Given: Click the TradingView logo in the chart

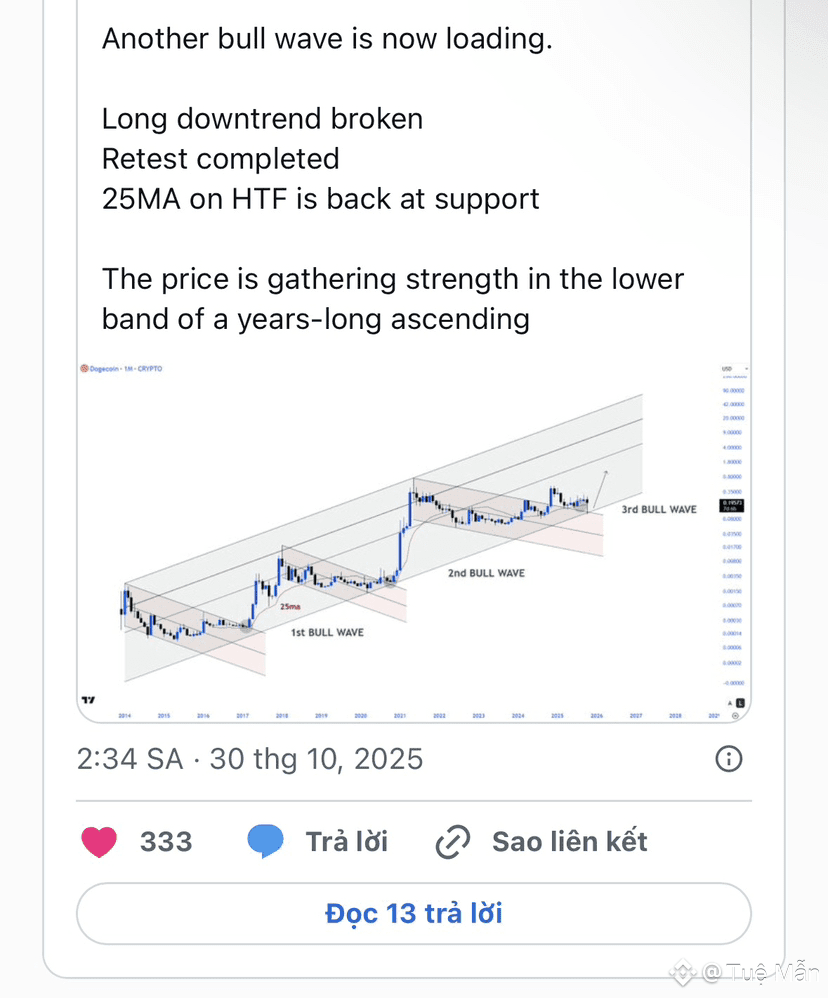Looking at the screenshot, I should pyautogui.click(x=88, y=700).
